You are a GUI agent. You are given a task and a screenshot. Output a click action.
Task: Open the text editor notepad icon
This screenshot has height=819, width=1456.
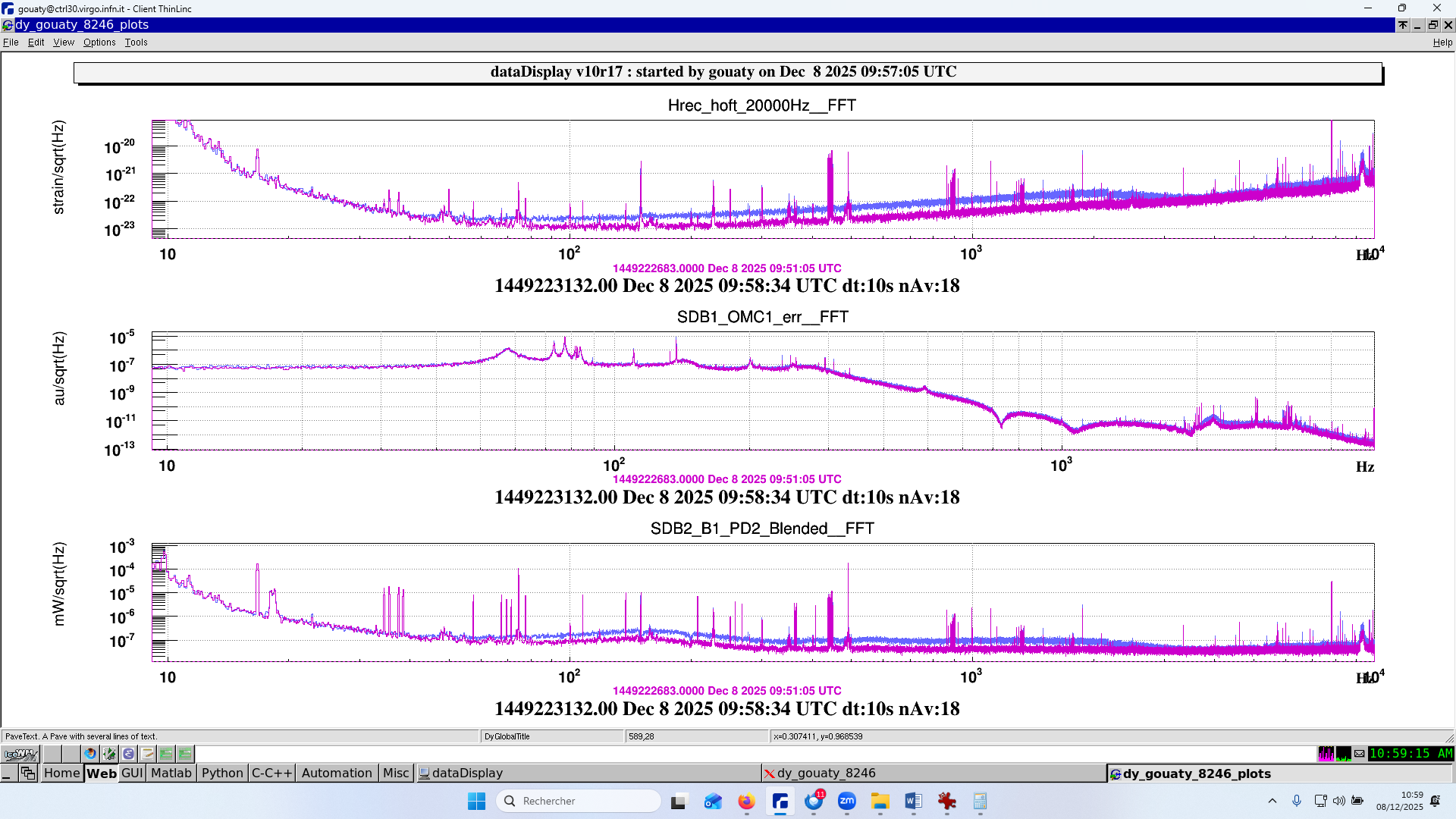(147, 754)
